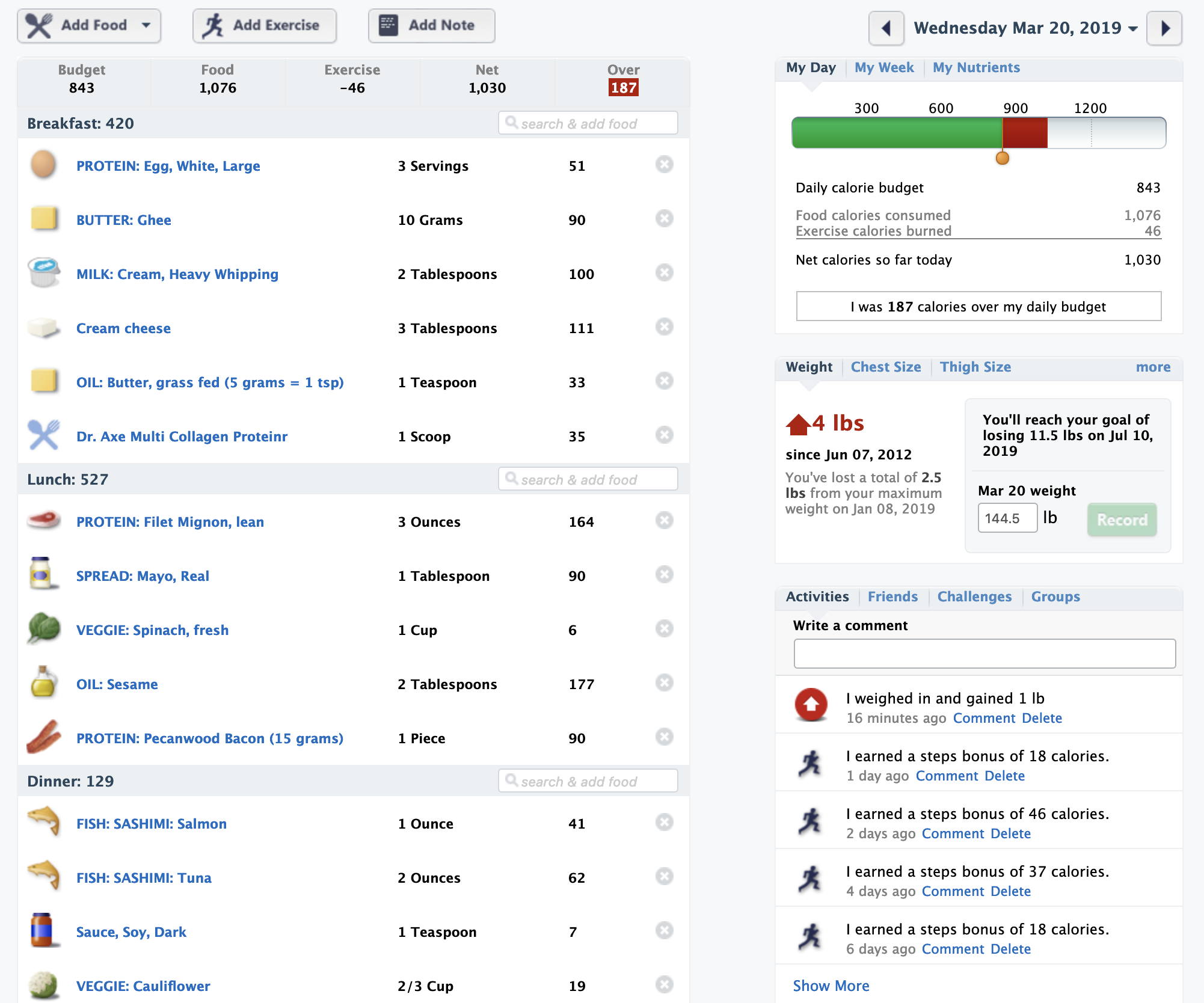This screenshot has width=1204, height=1003.
Task: Click the egg icon for Egg White
Action: click(x=43, y=165)
